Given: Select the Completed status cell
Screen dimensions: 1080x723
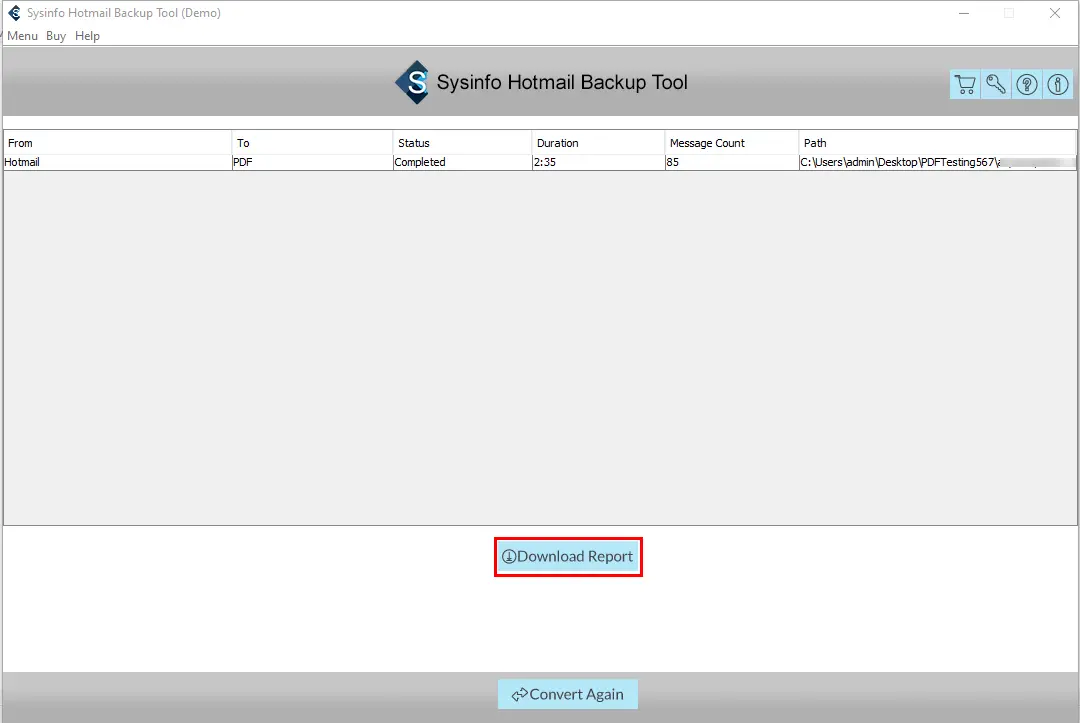Looking at the screenshot, I should pos(463,162).
